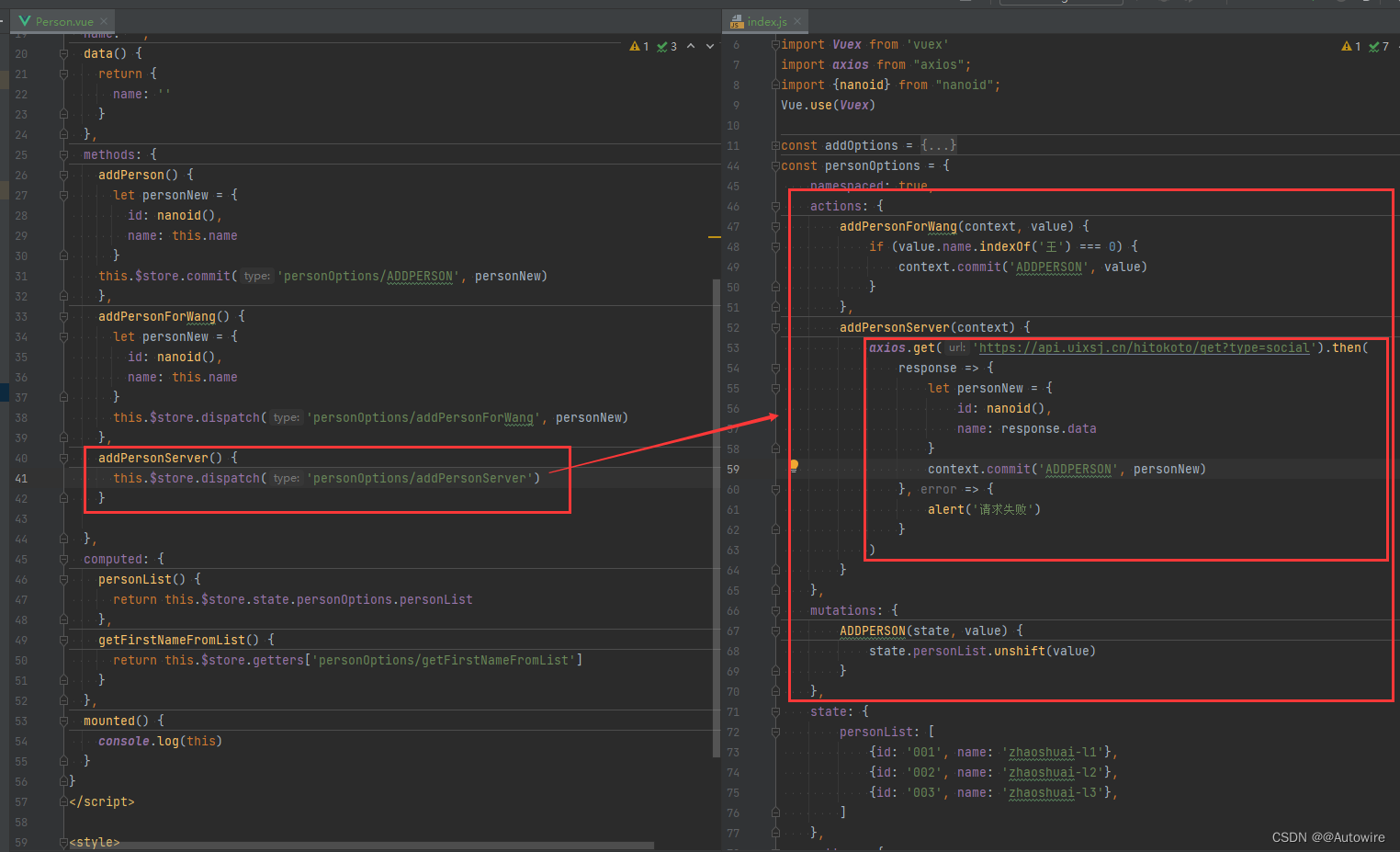The height and width of the screenshot is (852, 1400).
Task: Click alert('请求失败') call in index.js
Action: [984, 509]
